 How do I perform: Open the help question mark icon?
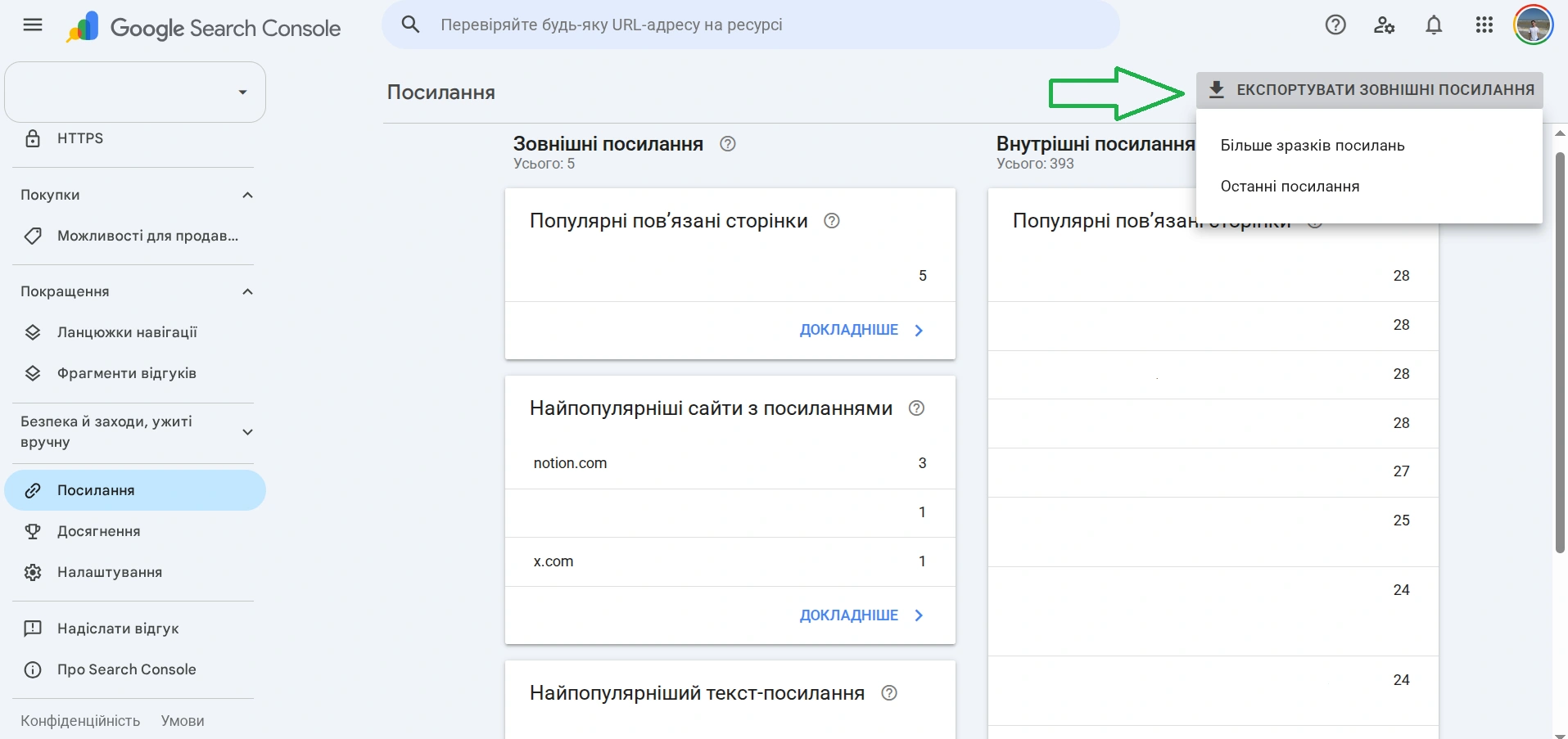coord(1335,25)
